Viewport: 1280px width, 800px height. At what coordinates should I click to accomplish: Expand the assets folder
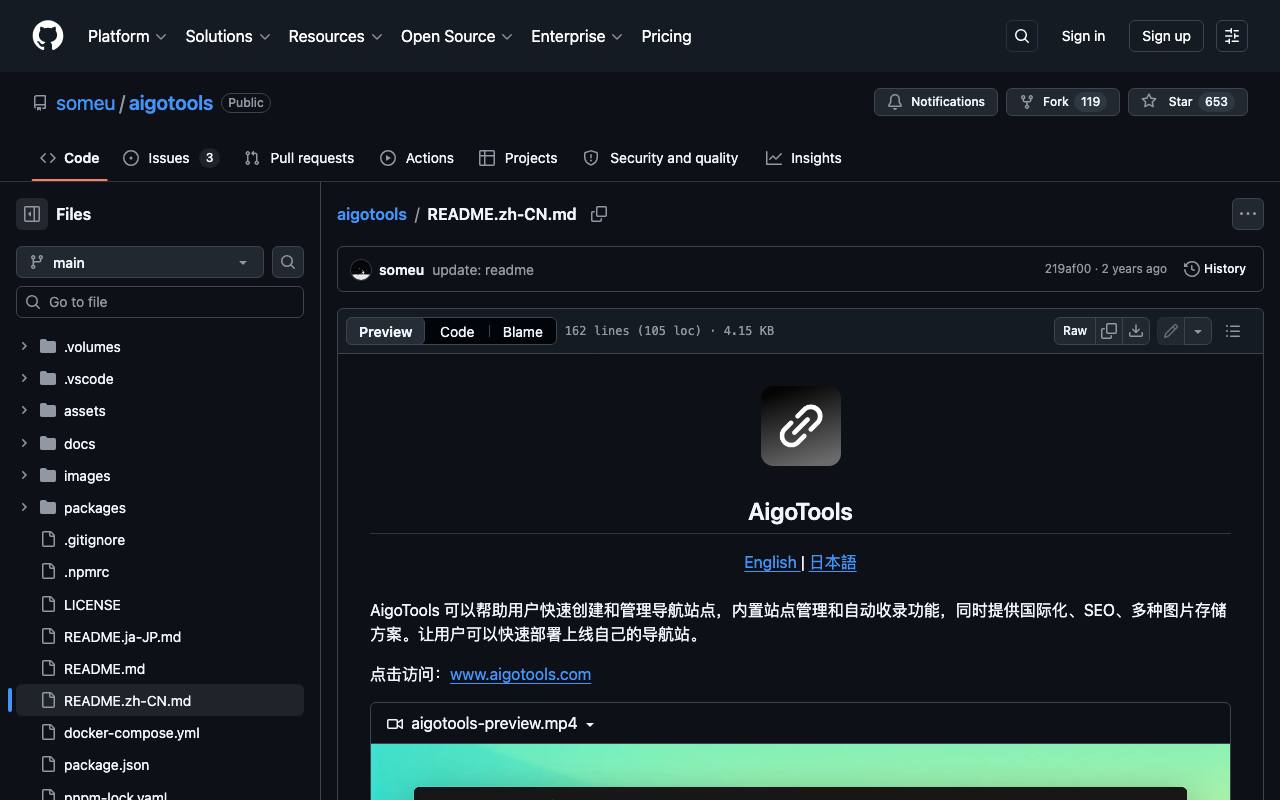[24, 411]
